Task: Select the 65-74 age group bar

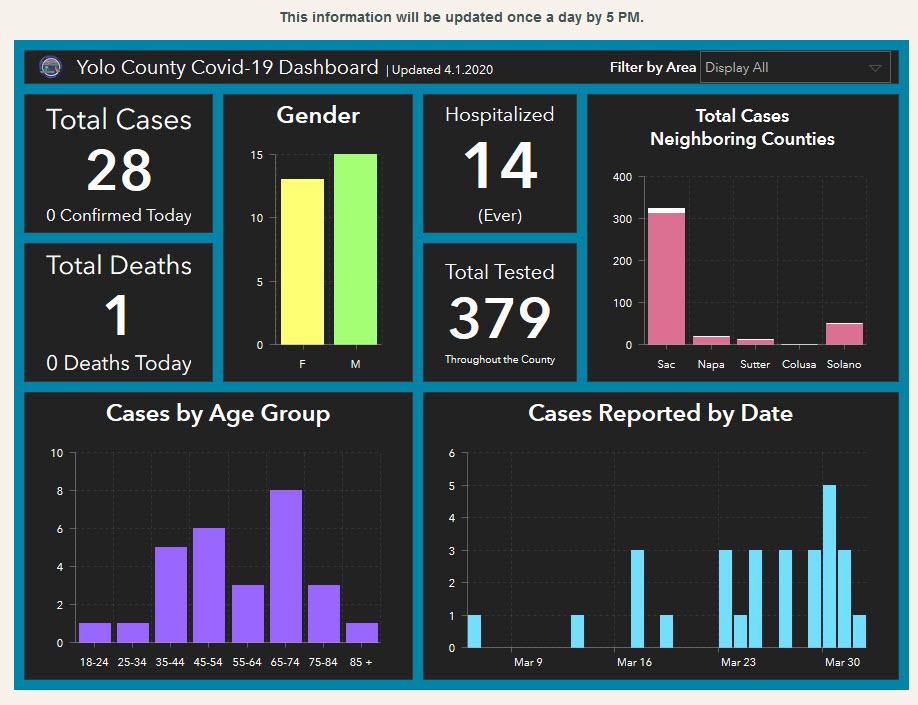Action: pos(286,566)
